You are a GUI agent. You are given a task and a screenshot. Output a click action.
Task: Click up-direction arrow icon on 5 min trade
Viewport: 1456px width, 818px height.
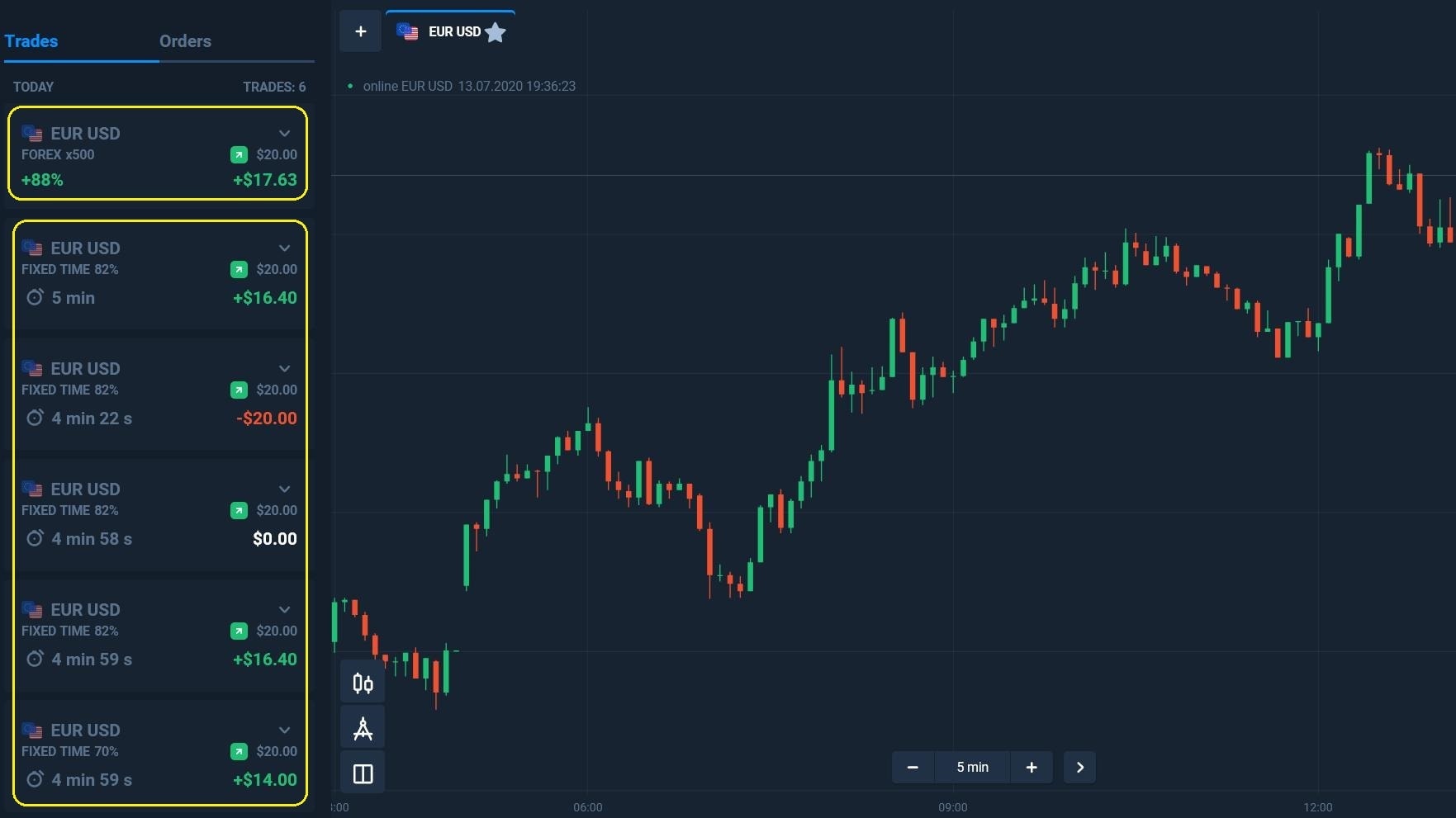[239, 269]
